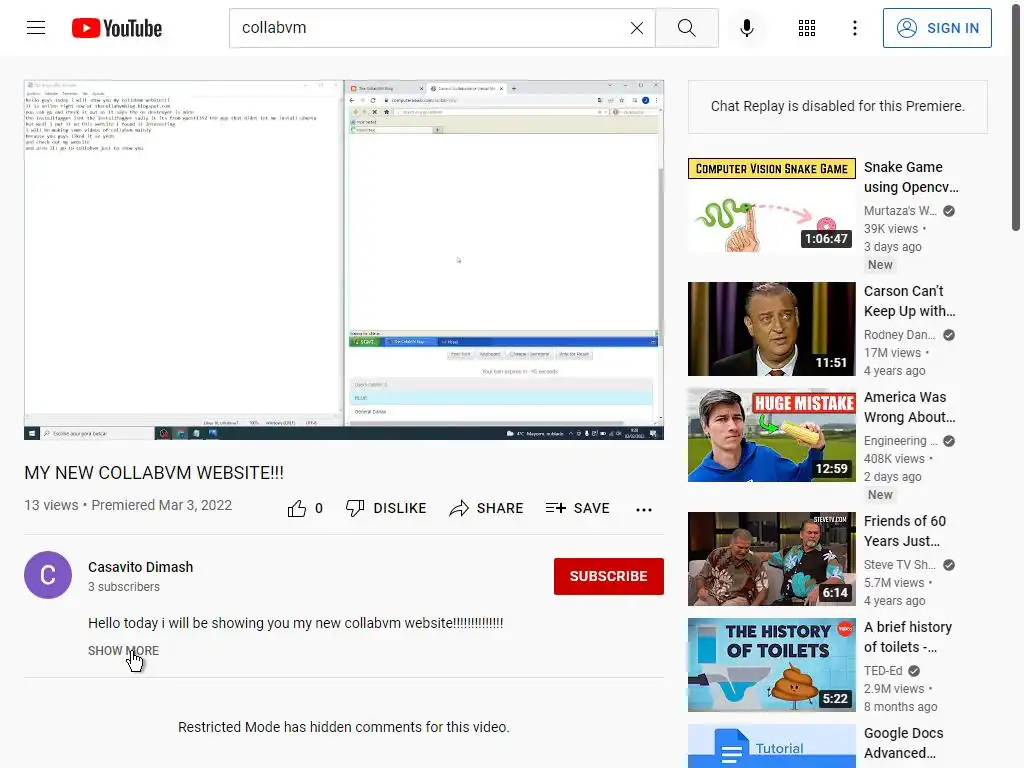Click the 3 subscribers count

click(124, 587)
